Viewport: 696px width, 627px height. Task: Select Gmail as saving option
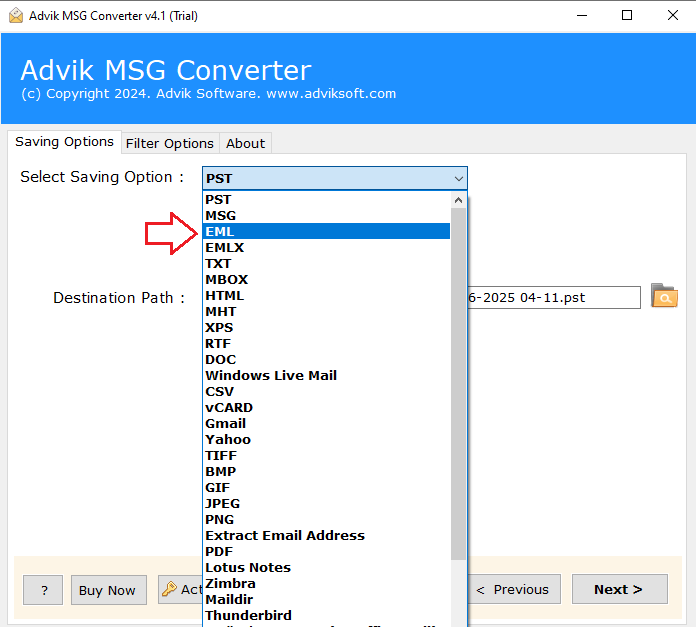coord(326,423)
